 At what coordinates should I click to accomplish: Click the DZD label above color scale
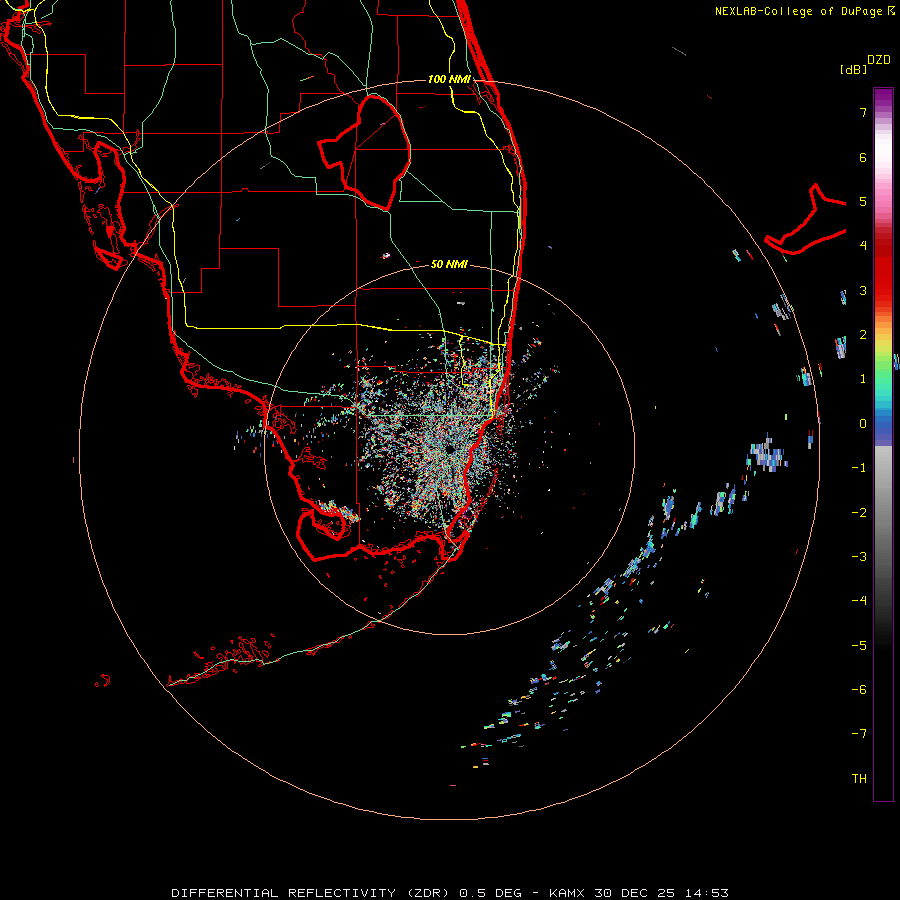click(x=879, y=60)
